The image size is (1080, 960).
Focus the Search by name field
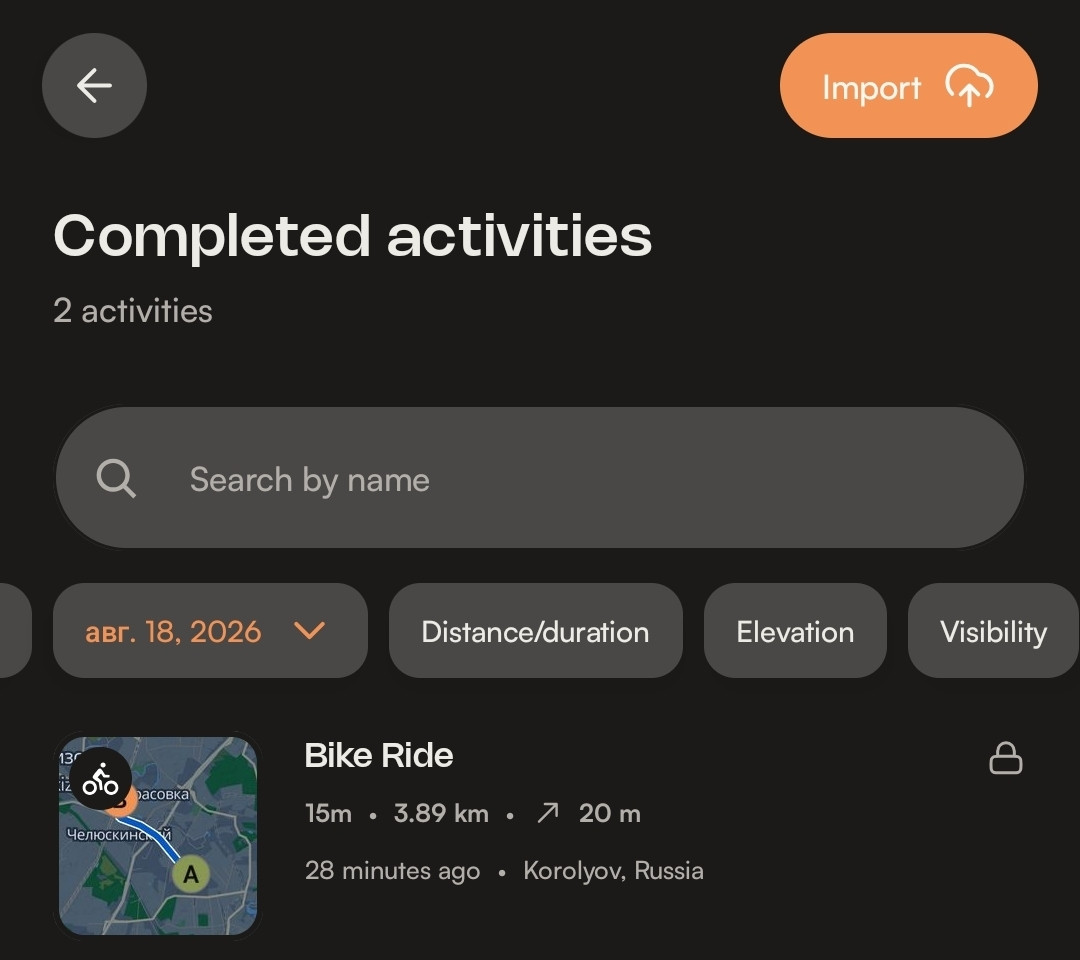(539, 478)
